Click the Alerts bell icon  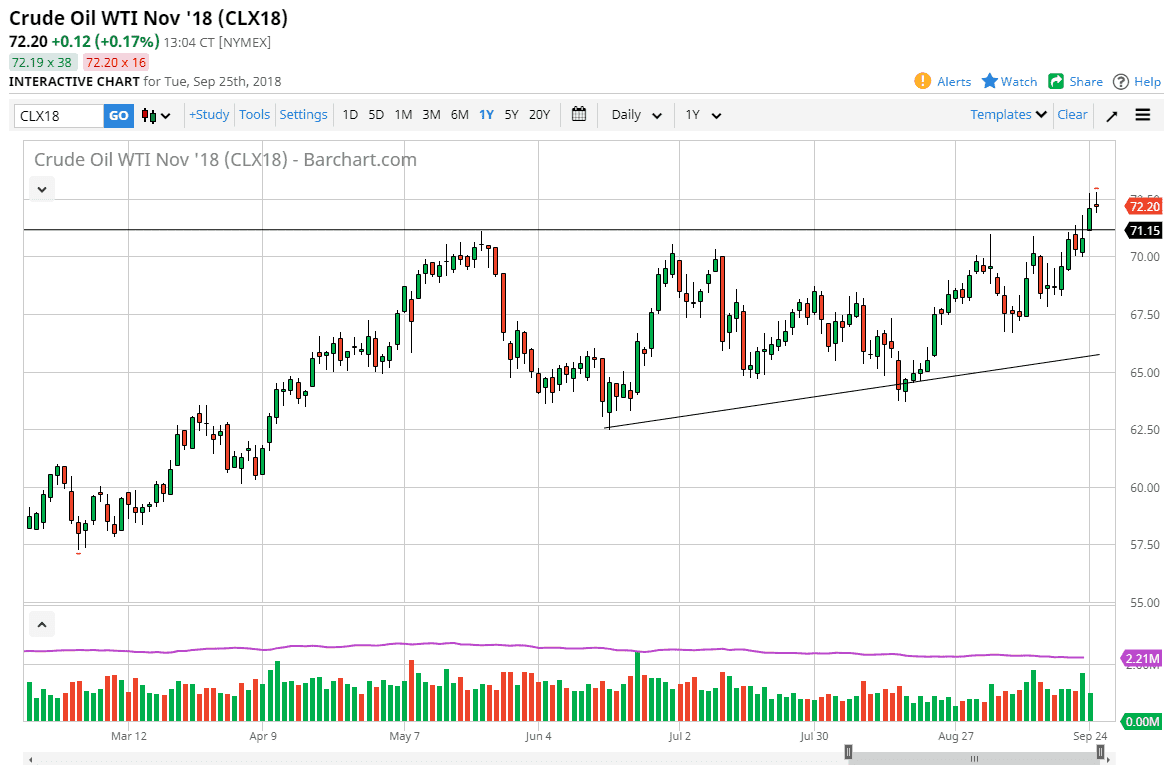point(921,82)
